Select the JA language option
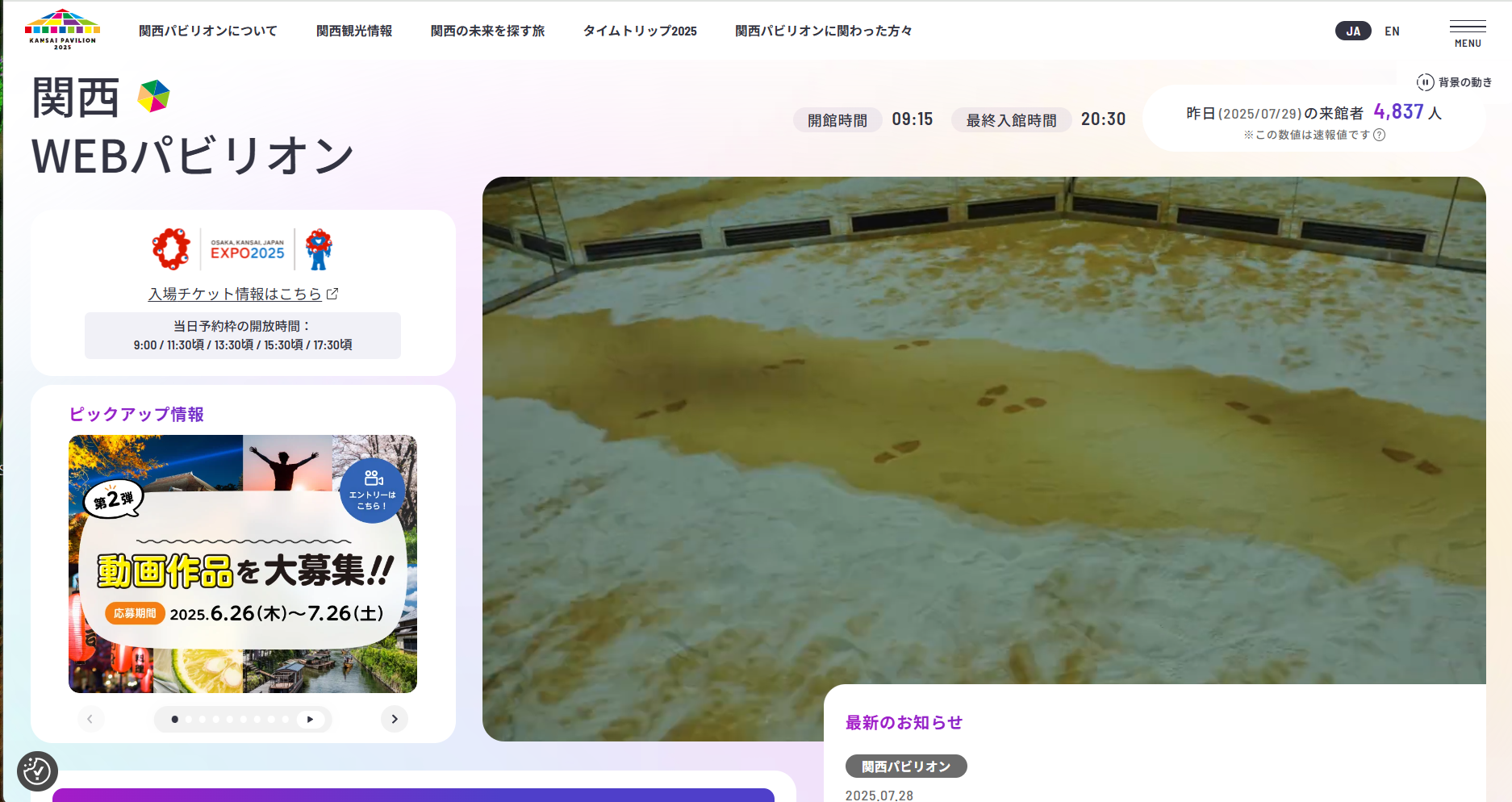This screenshot has width=1512, height=802. pyautogui.click(x=1353, y=31)
